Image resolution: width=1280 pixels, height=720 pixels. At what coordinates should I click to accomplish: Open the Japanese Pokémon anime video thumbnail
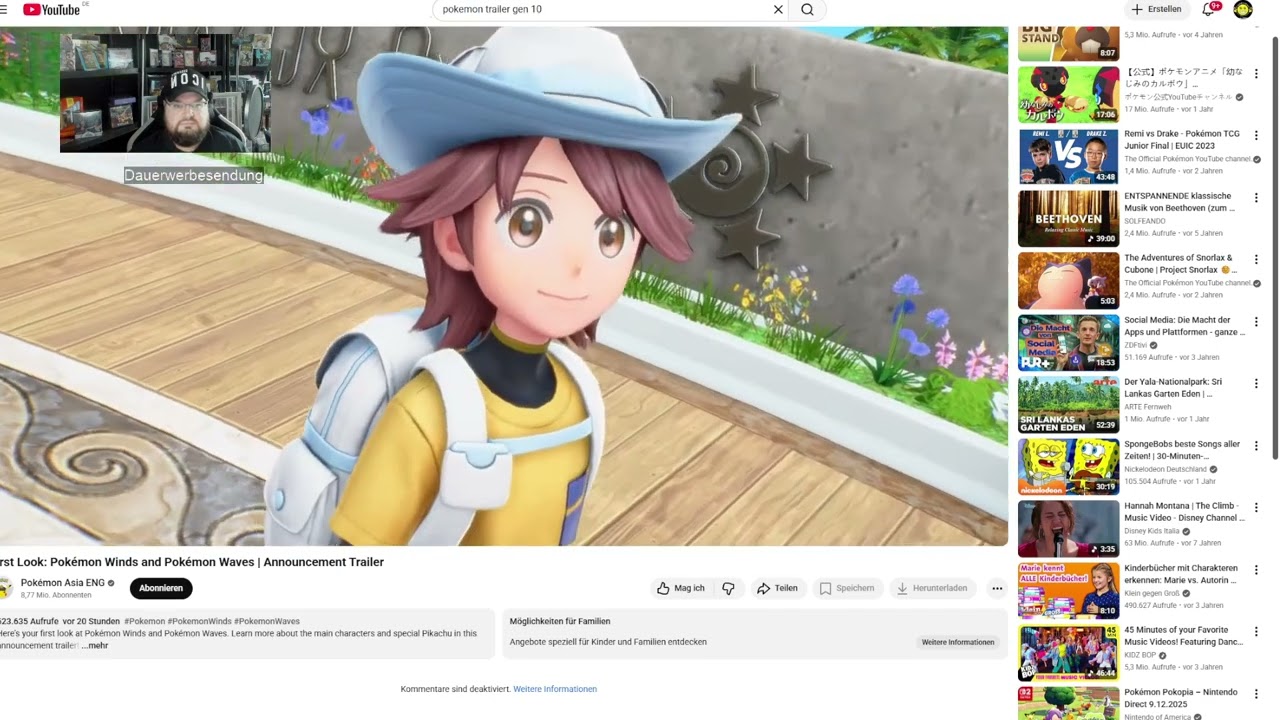1068,95
